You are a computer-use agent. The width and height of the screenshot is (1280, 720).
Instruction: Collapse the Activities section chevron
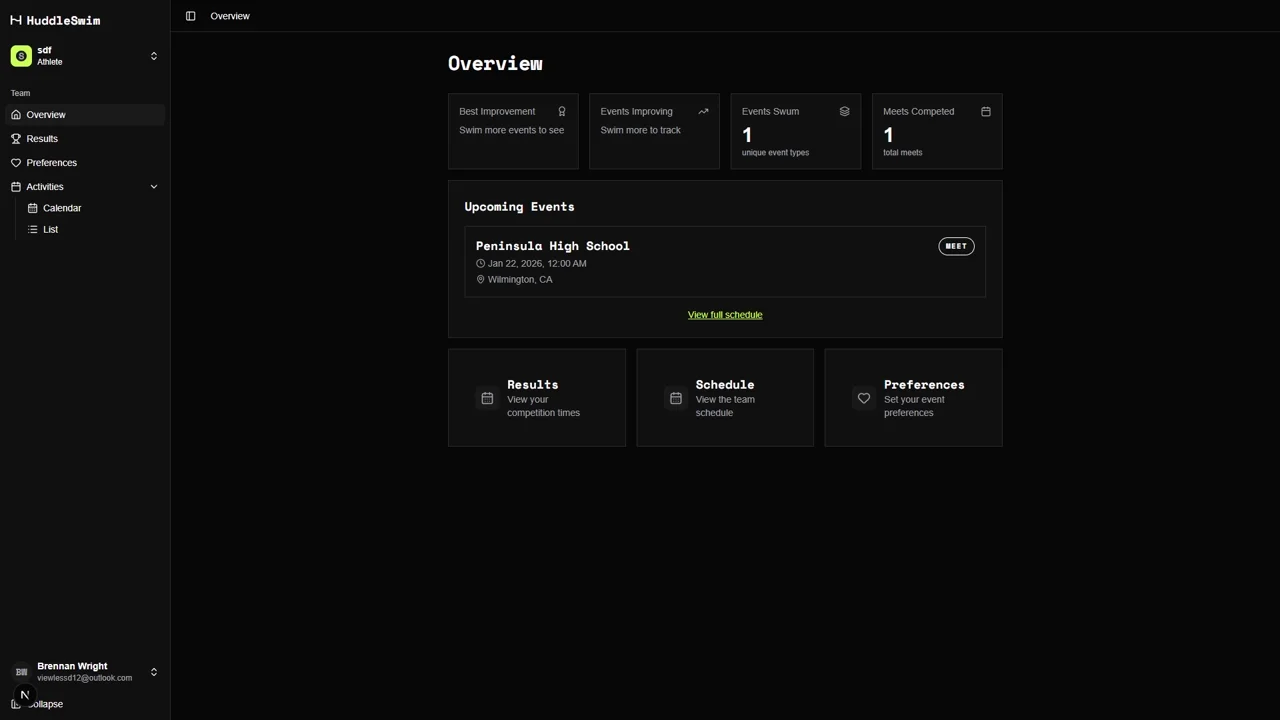coord(153,186)
